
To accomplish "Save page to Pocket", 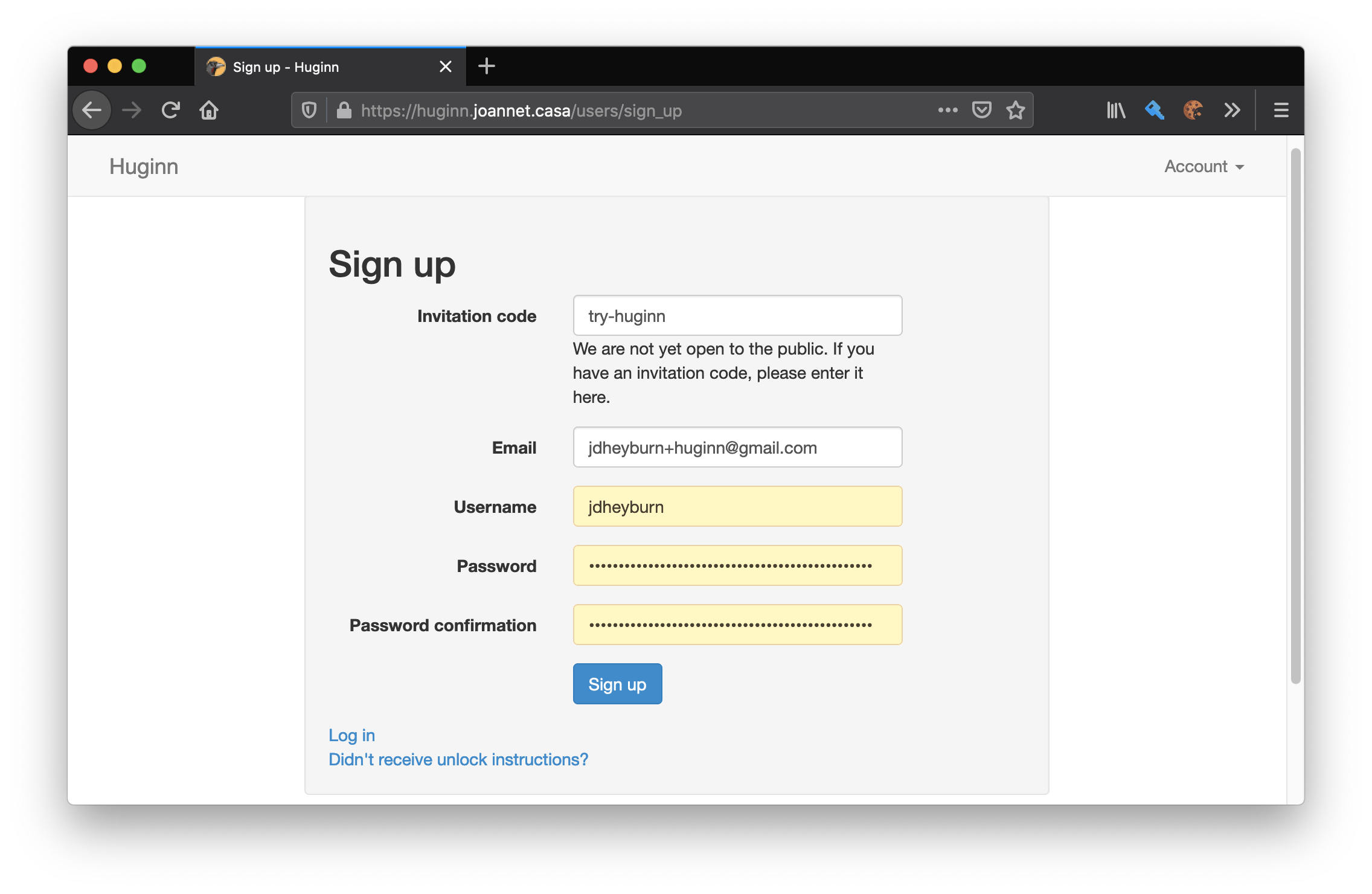I will [x=982, y=111].
